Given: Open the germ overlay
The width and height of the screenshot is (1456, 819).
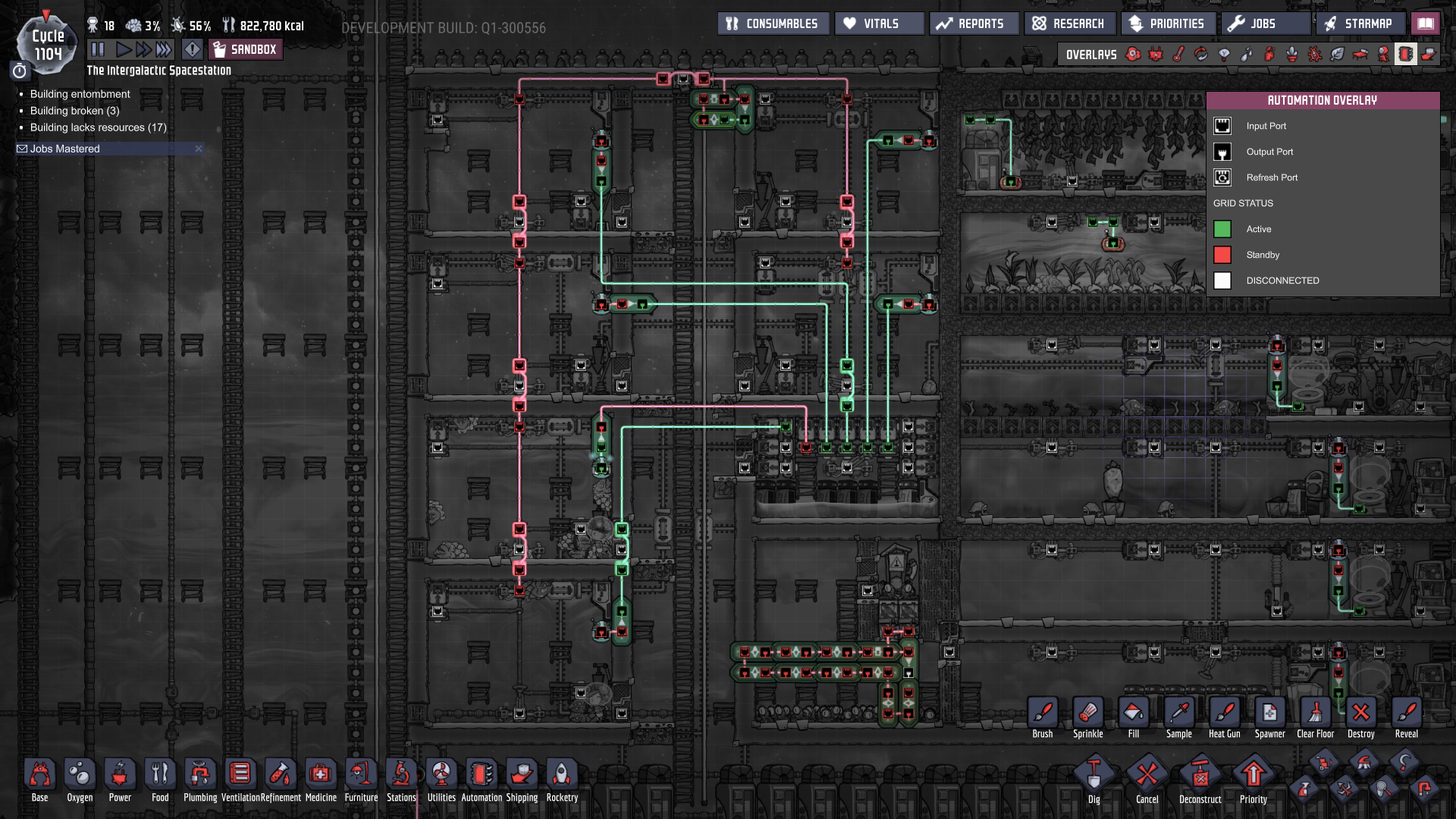Looking at the screenshot, I should pyautogui.click(x=1315, y=54).
